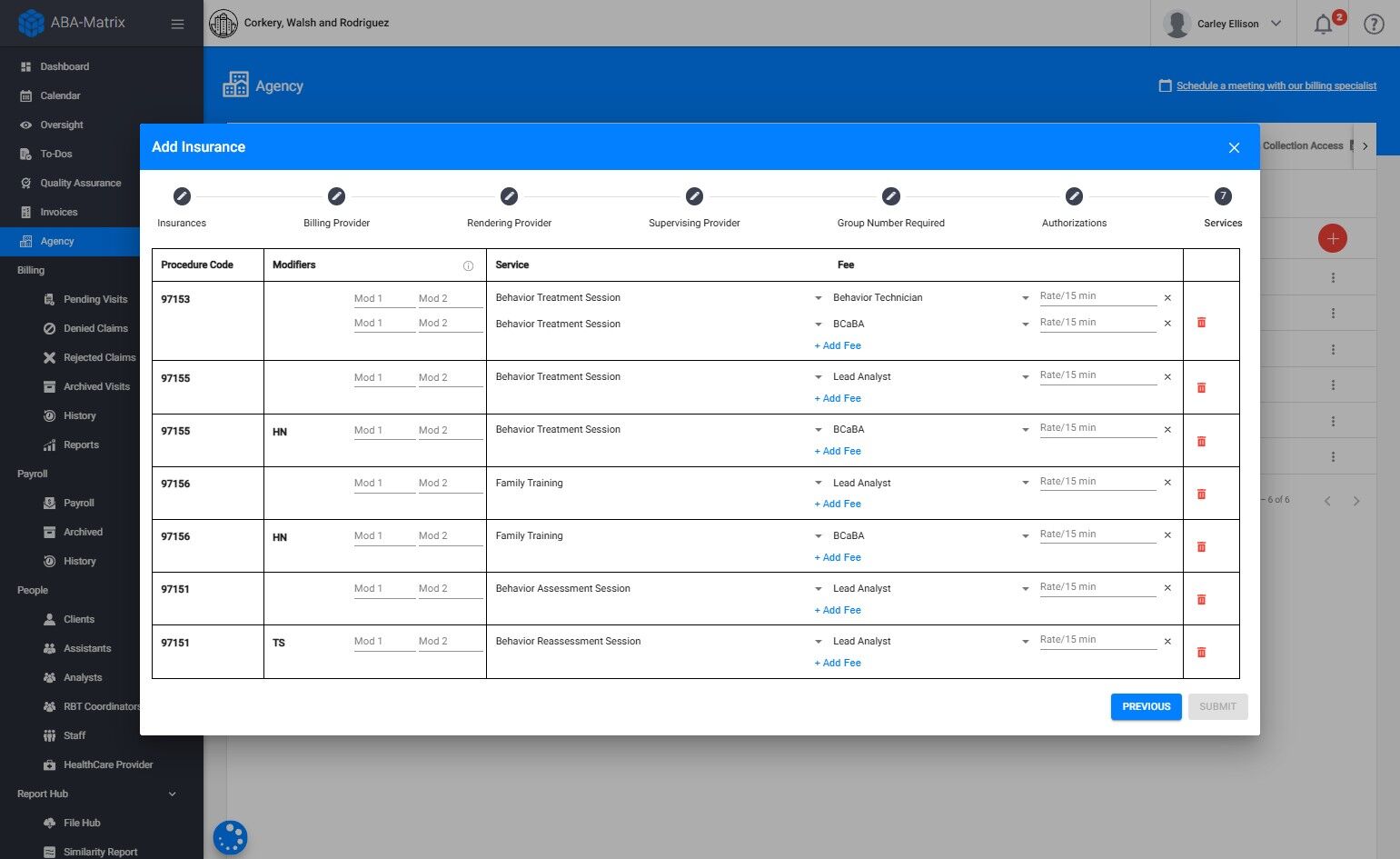Delete the 97151 TS reassessment row
1400x859 pixels.
pos(1201,652)
